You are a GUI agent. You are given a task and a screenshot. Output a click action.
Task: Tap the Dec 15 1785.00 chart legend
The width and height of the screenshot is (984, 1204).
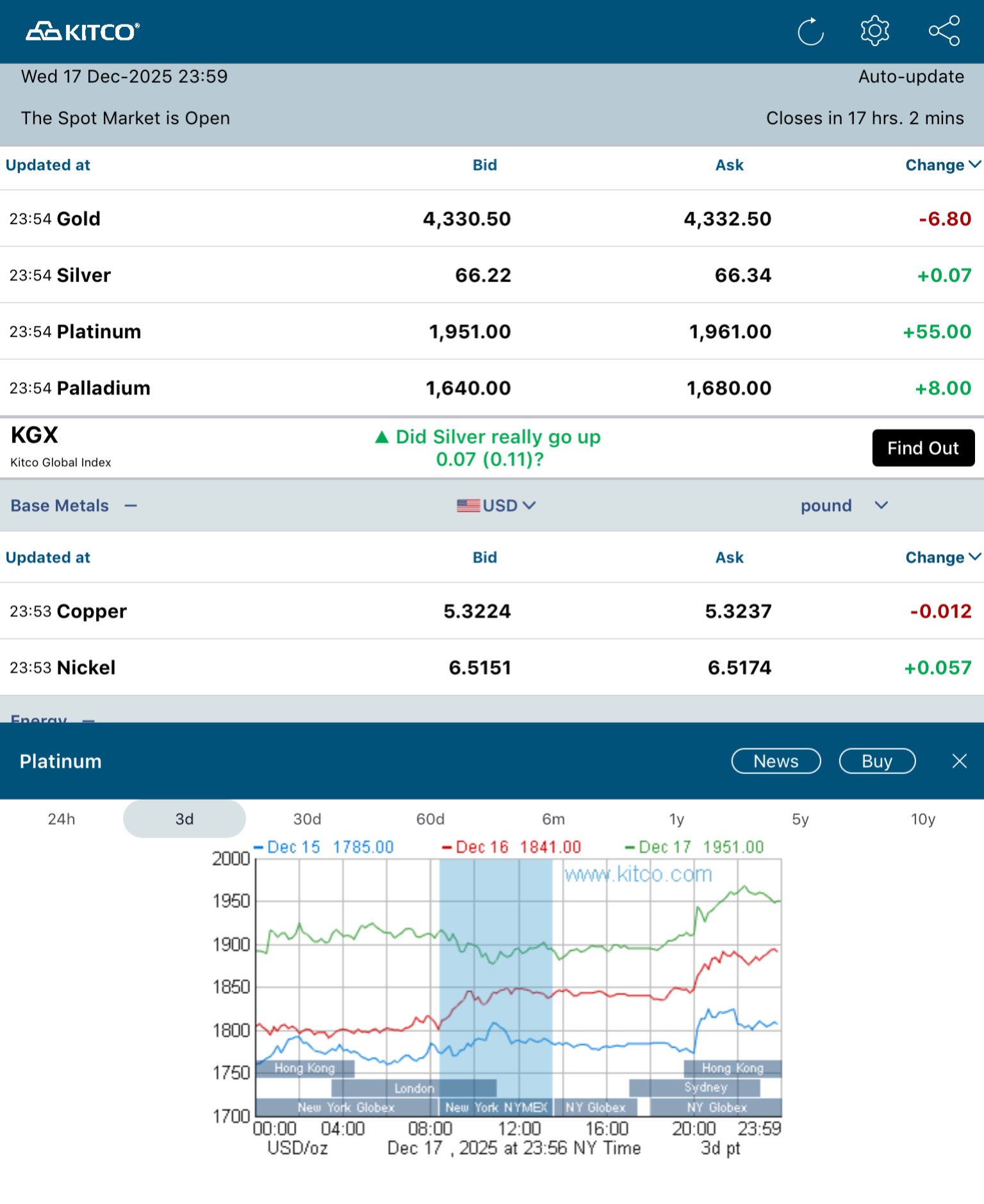(x=324, y=847)
